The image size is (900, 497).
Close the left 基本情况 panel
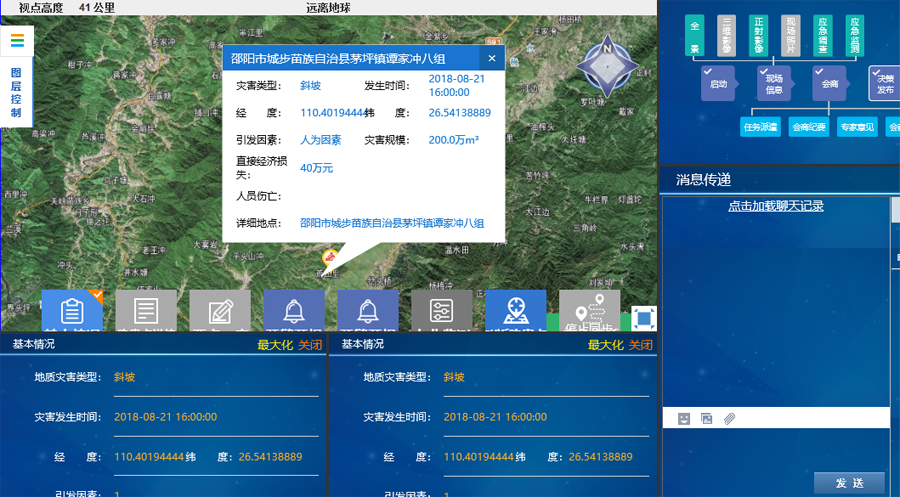click(310, 345)
